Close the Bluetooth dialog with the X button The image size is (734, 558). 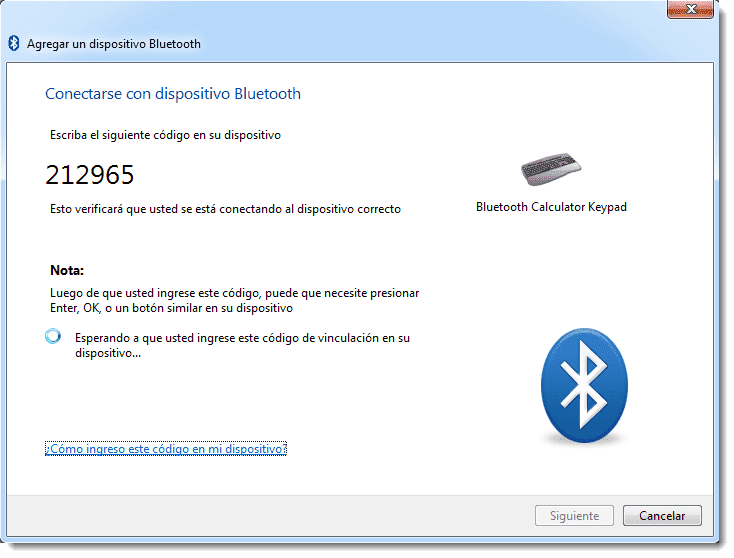(690, 9)
